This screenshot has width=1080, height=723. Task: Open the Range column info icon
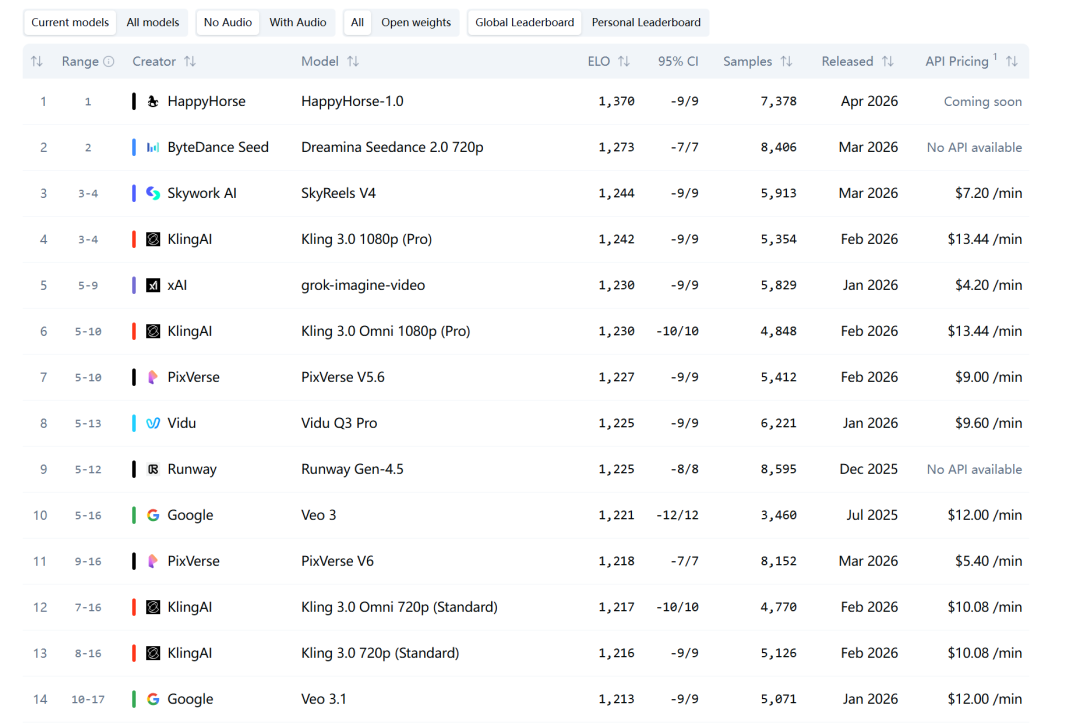coord(109,61)
